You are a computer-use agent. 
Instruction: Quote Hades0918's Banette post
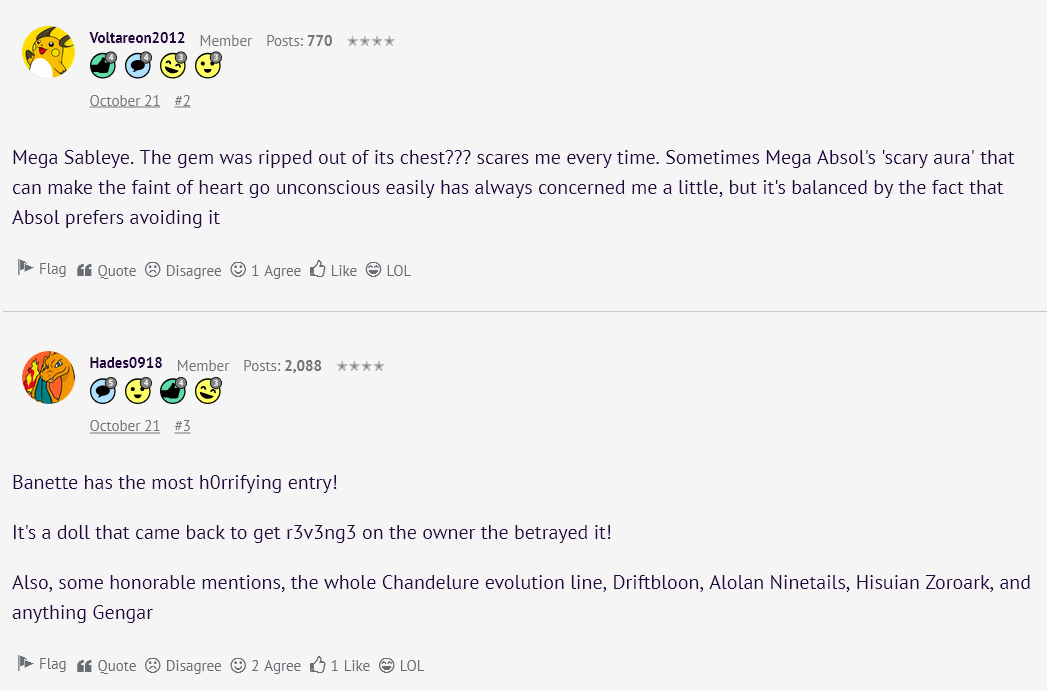point(107,665)
